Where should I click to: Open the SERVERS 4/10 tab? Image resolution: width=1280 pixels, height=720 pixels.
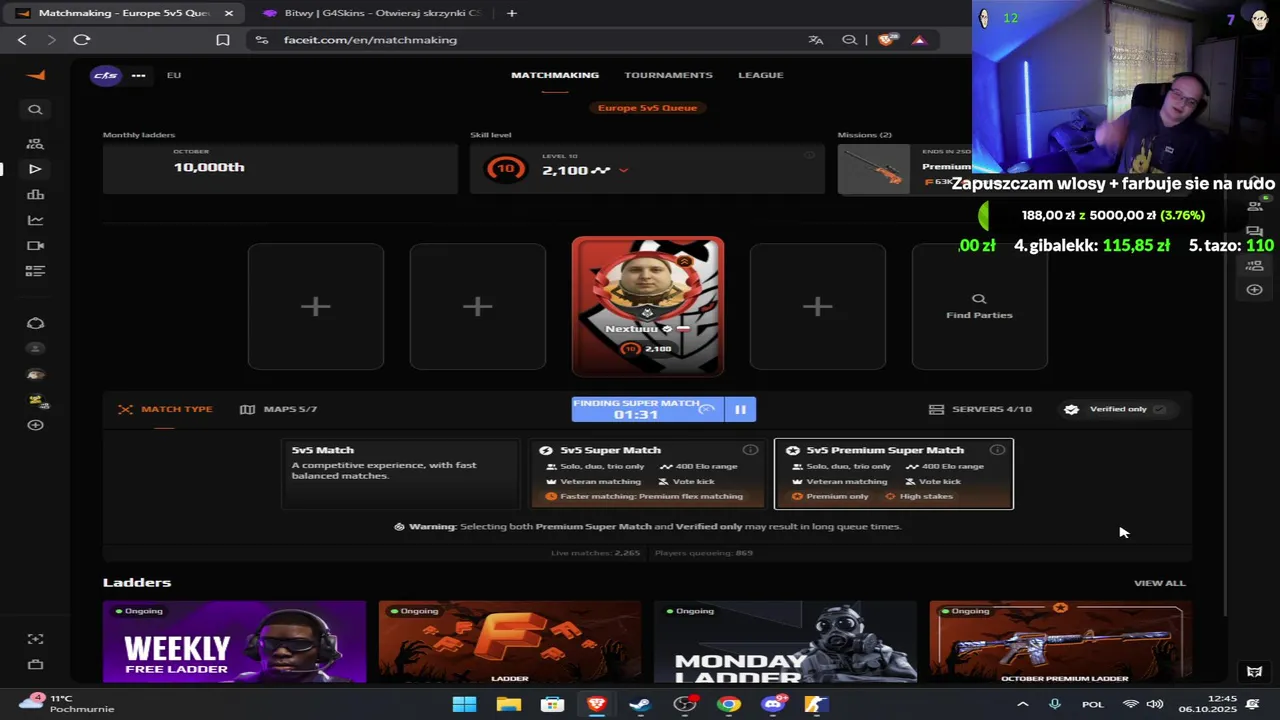point(980,409)
